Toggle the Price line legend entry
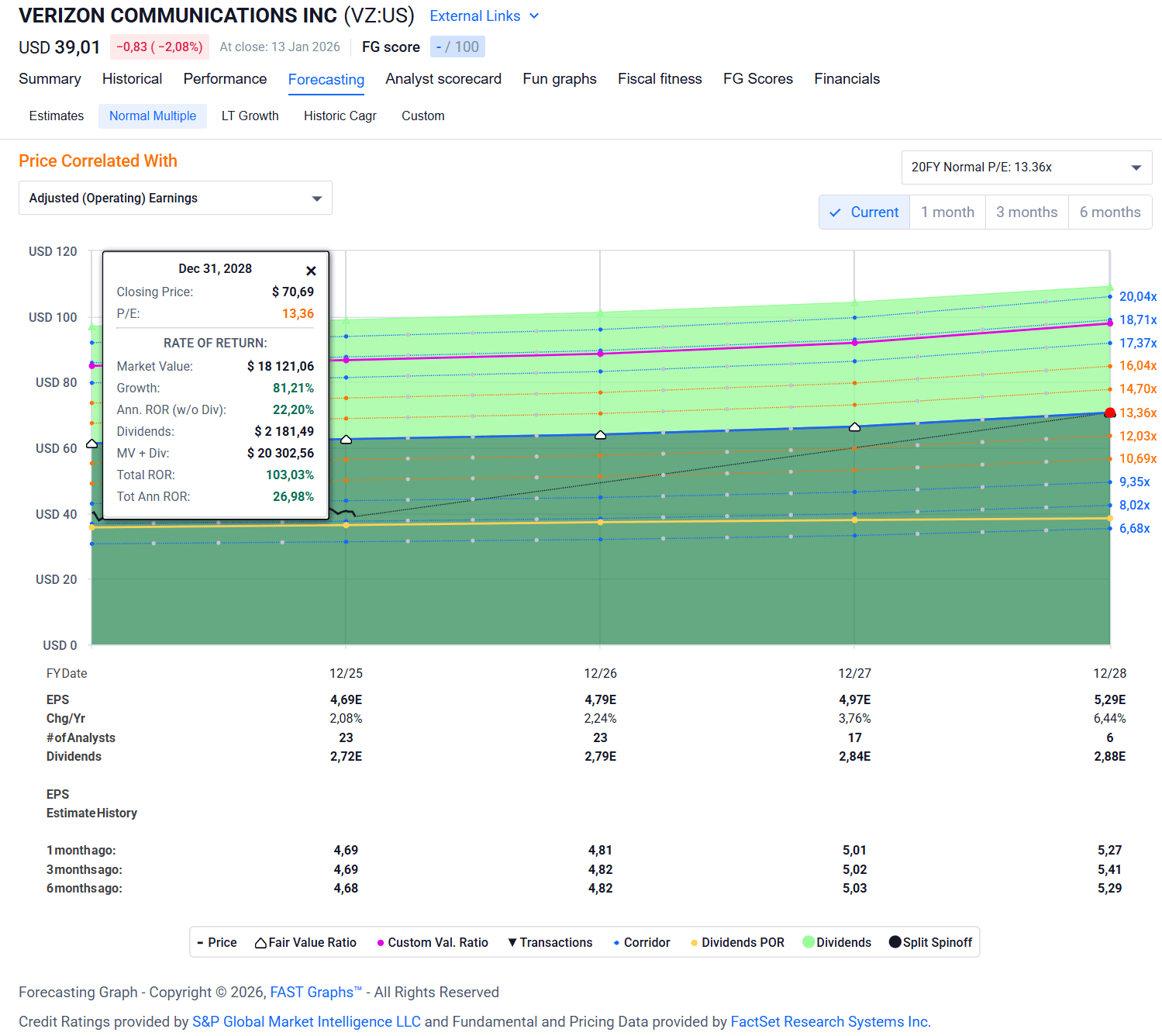 pos(217,942)
